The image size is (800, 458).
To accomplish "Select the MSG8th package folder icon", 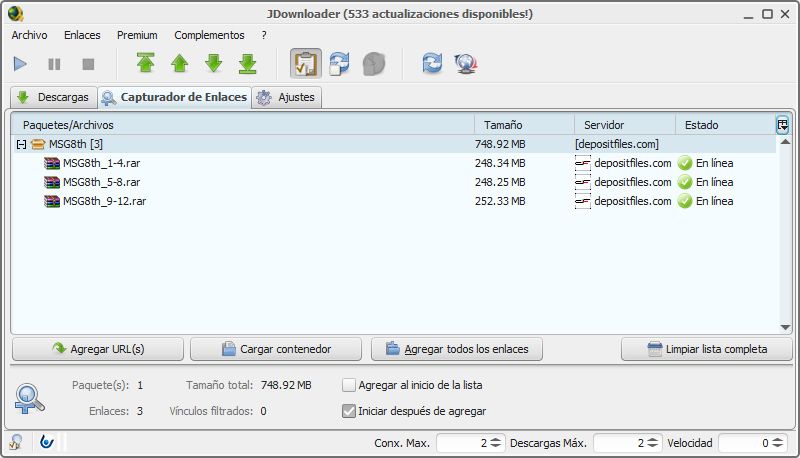I will coord(38,144).
